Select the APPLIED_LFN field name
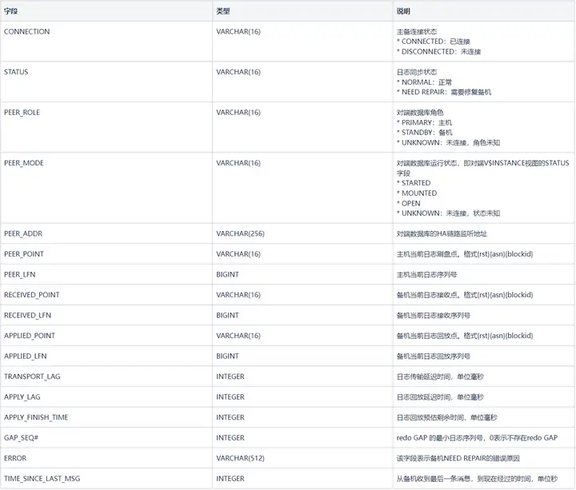 click(x=25, y=356)
